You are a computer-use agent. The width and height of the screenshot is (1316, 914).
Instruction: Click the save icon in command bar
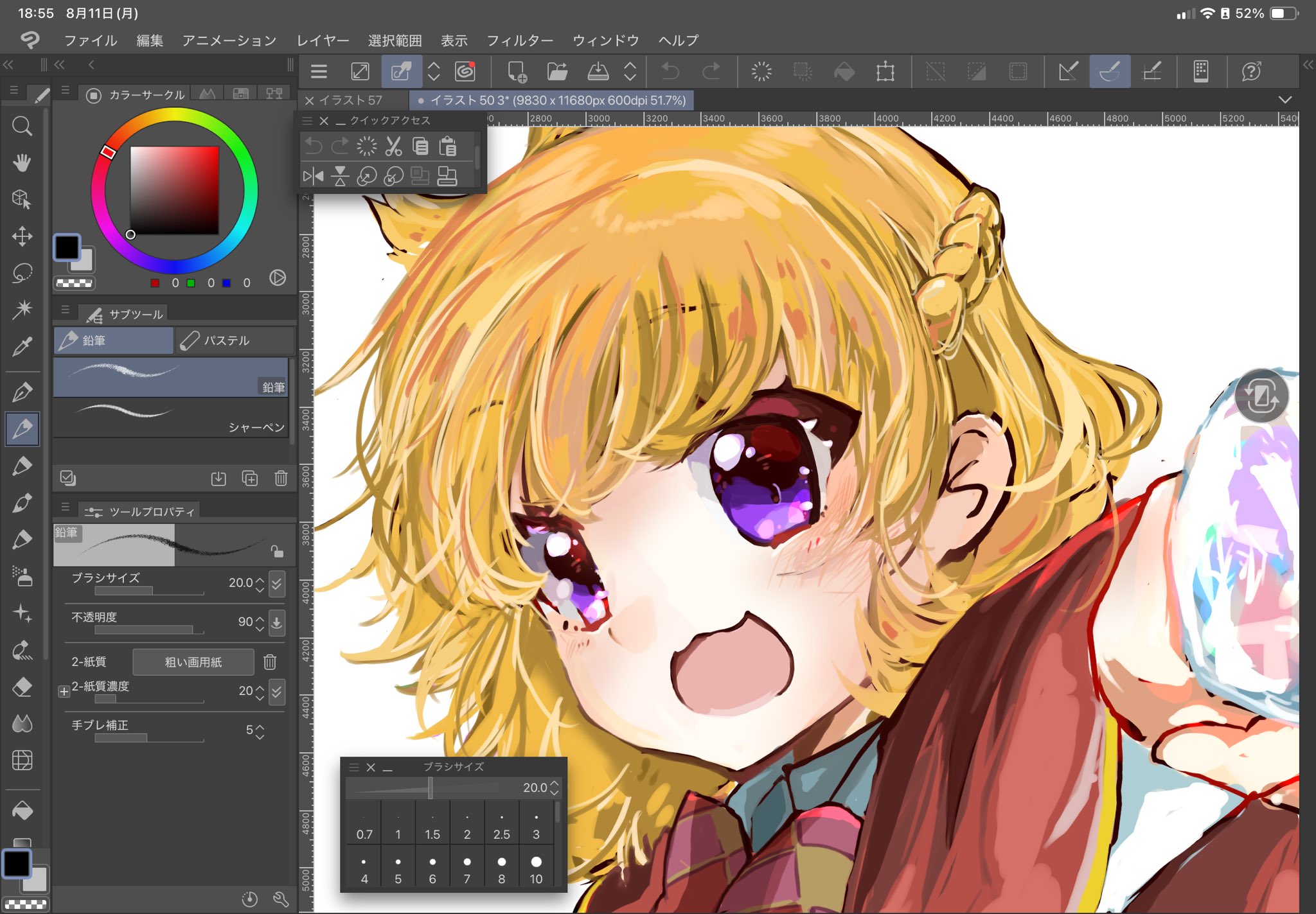pos(598,71)
